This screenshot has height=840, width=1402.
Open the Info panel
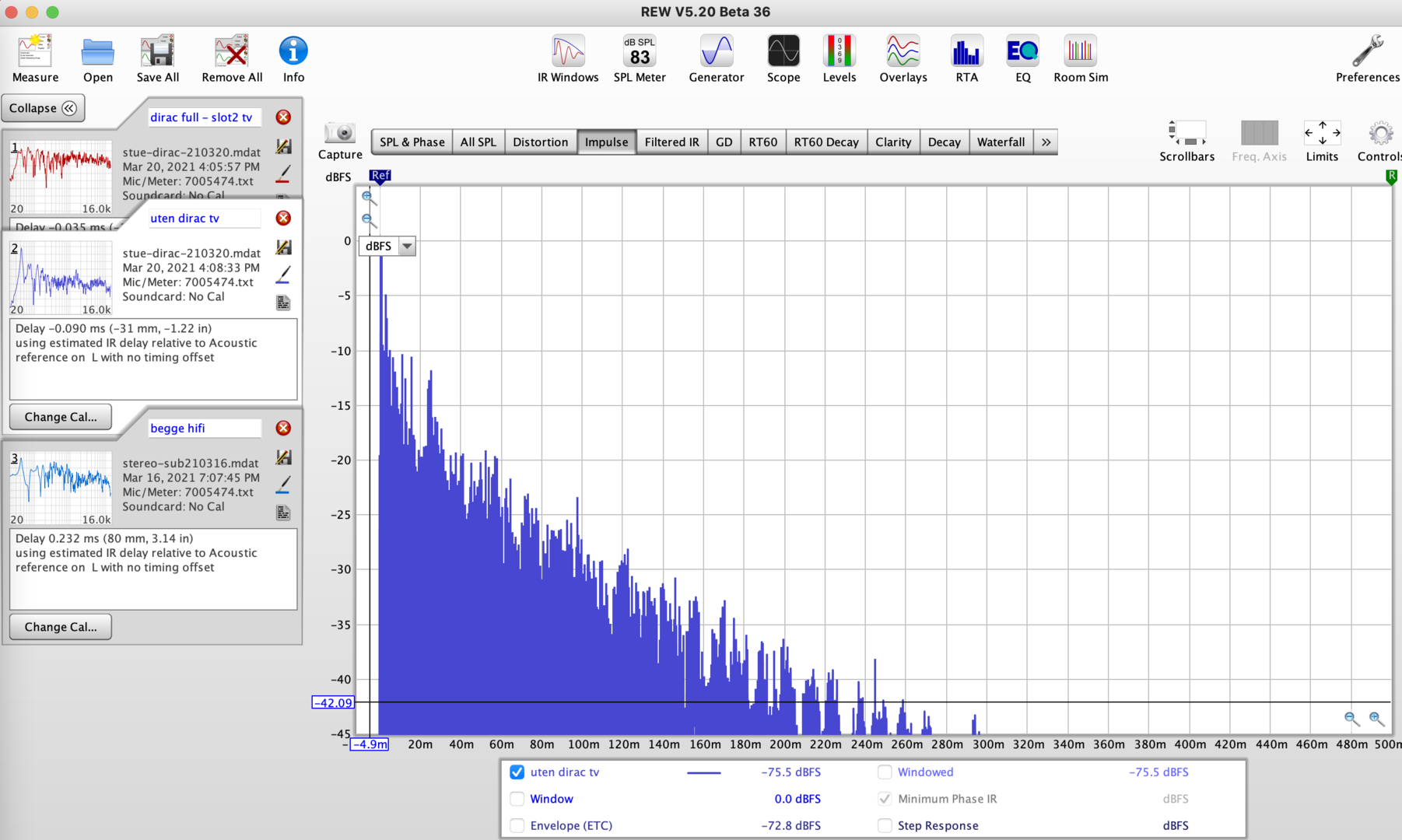click(293, 58)
